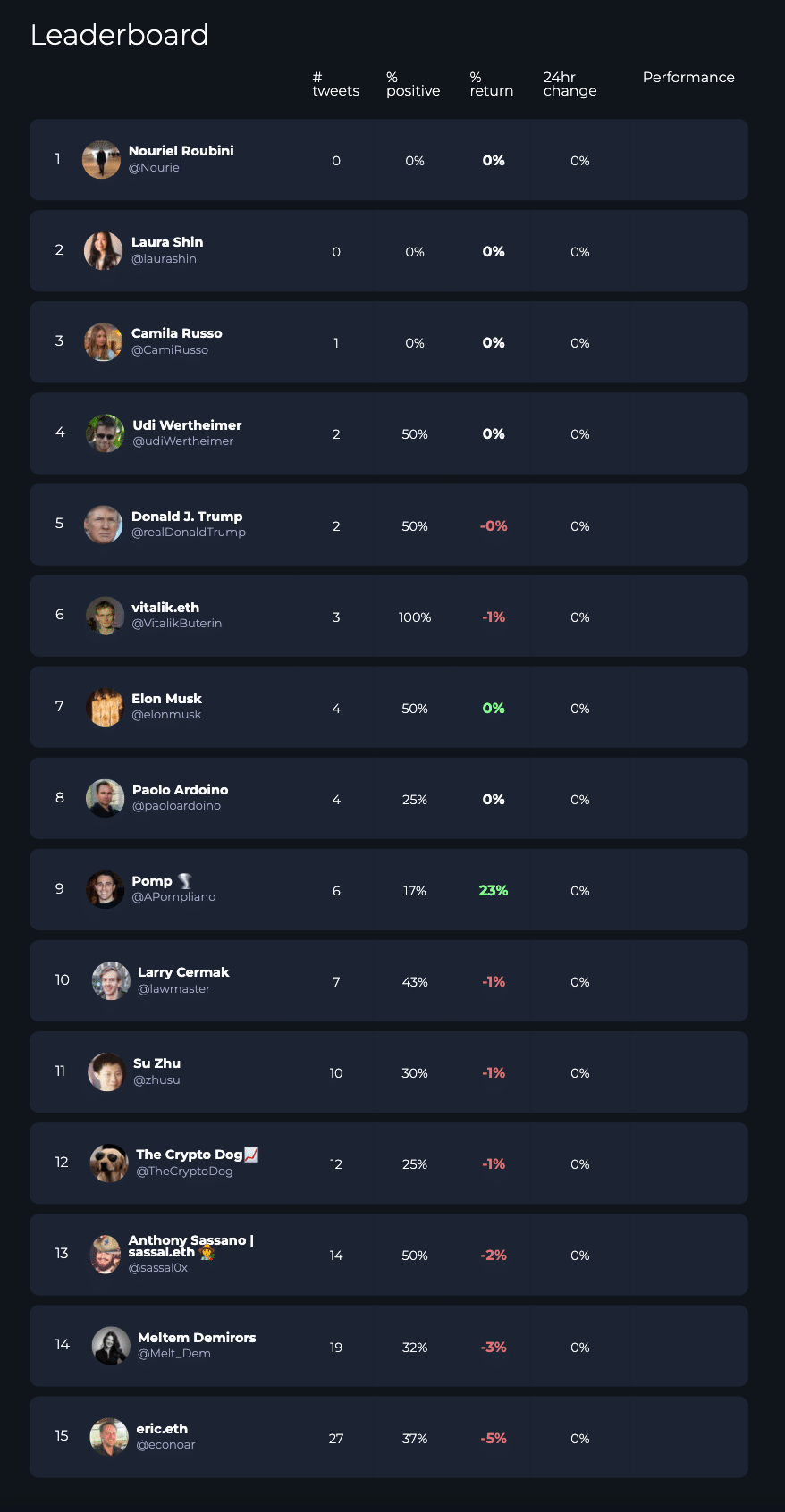Open the @APompliano handle link
Viewport: 785px width, 1512px height.
pyautogui.click(x=173, y=897)
